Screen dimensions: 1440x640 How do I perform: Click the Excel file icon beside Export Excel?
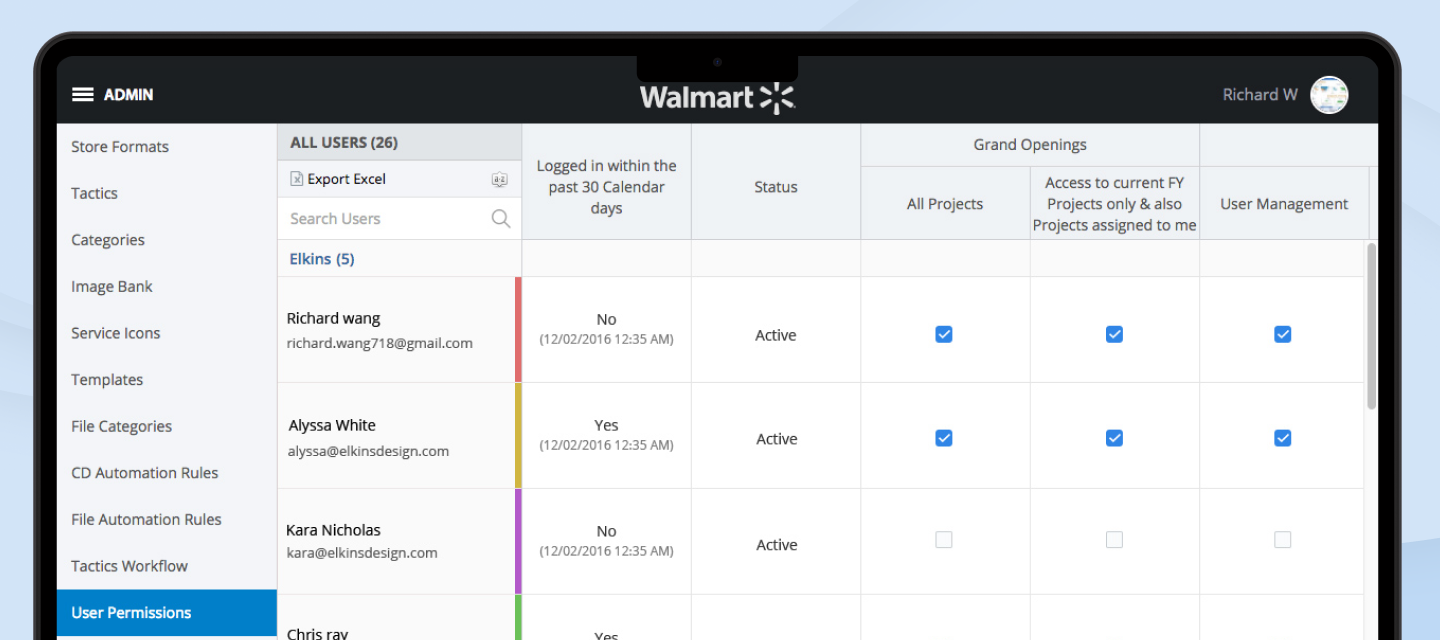click(296, 179)
